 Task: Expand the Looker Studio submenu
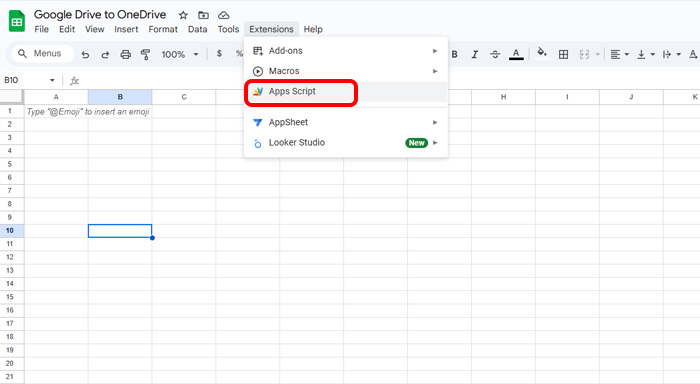point(346,143)
